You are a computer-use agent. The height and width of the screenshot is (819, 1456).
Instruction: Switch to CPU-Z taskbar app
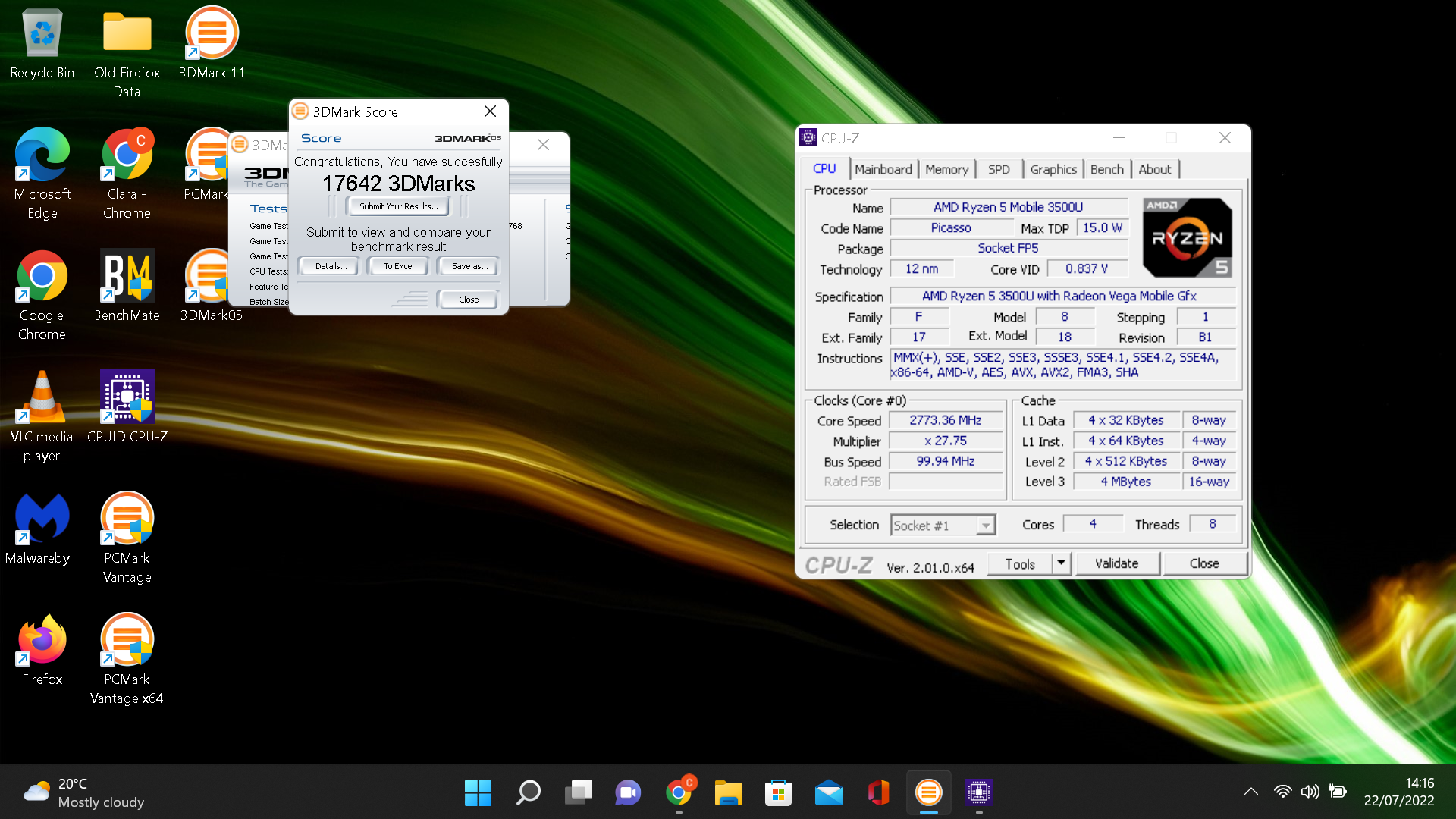978,792
